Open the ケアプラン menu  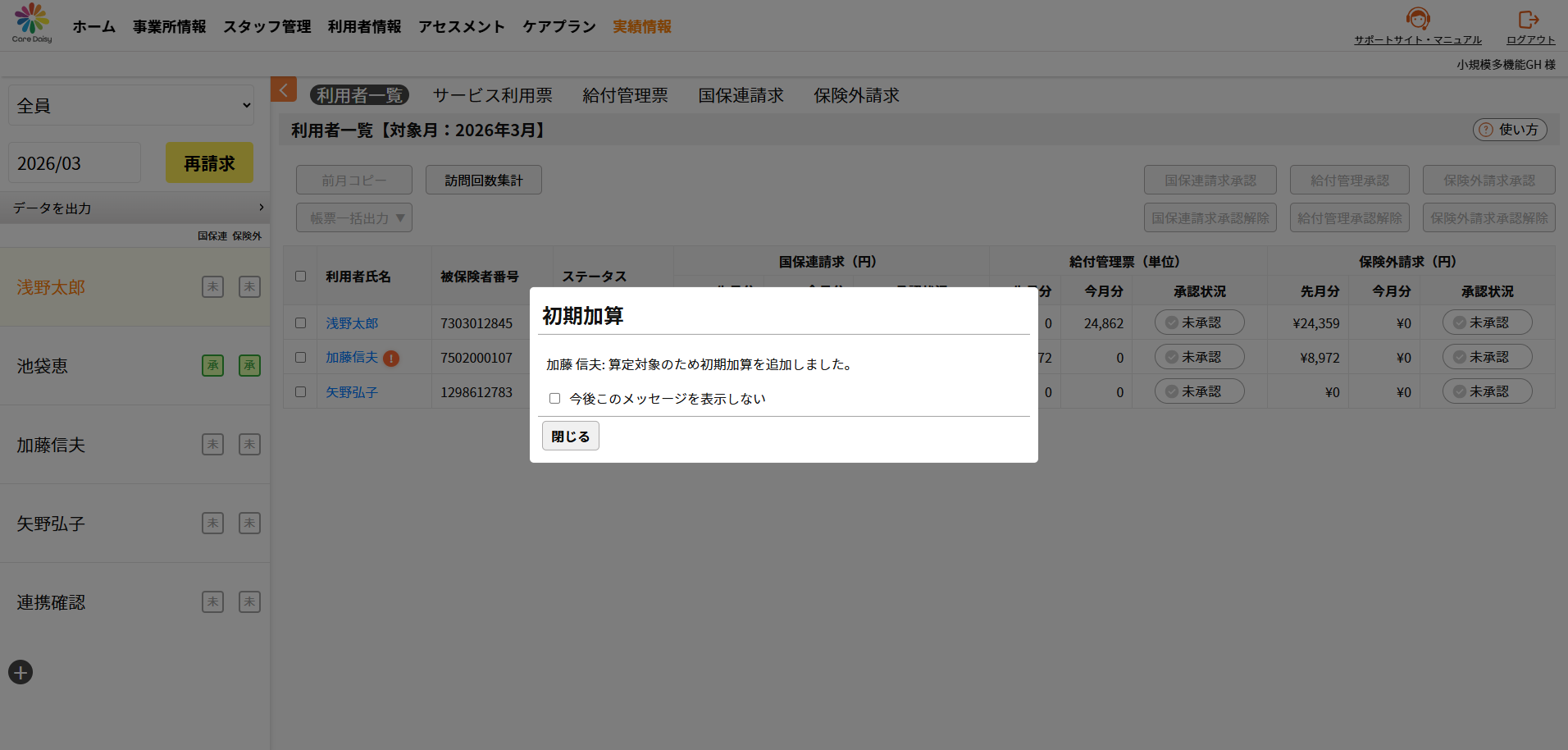pos(558,27)
